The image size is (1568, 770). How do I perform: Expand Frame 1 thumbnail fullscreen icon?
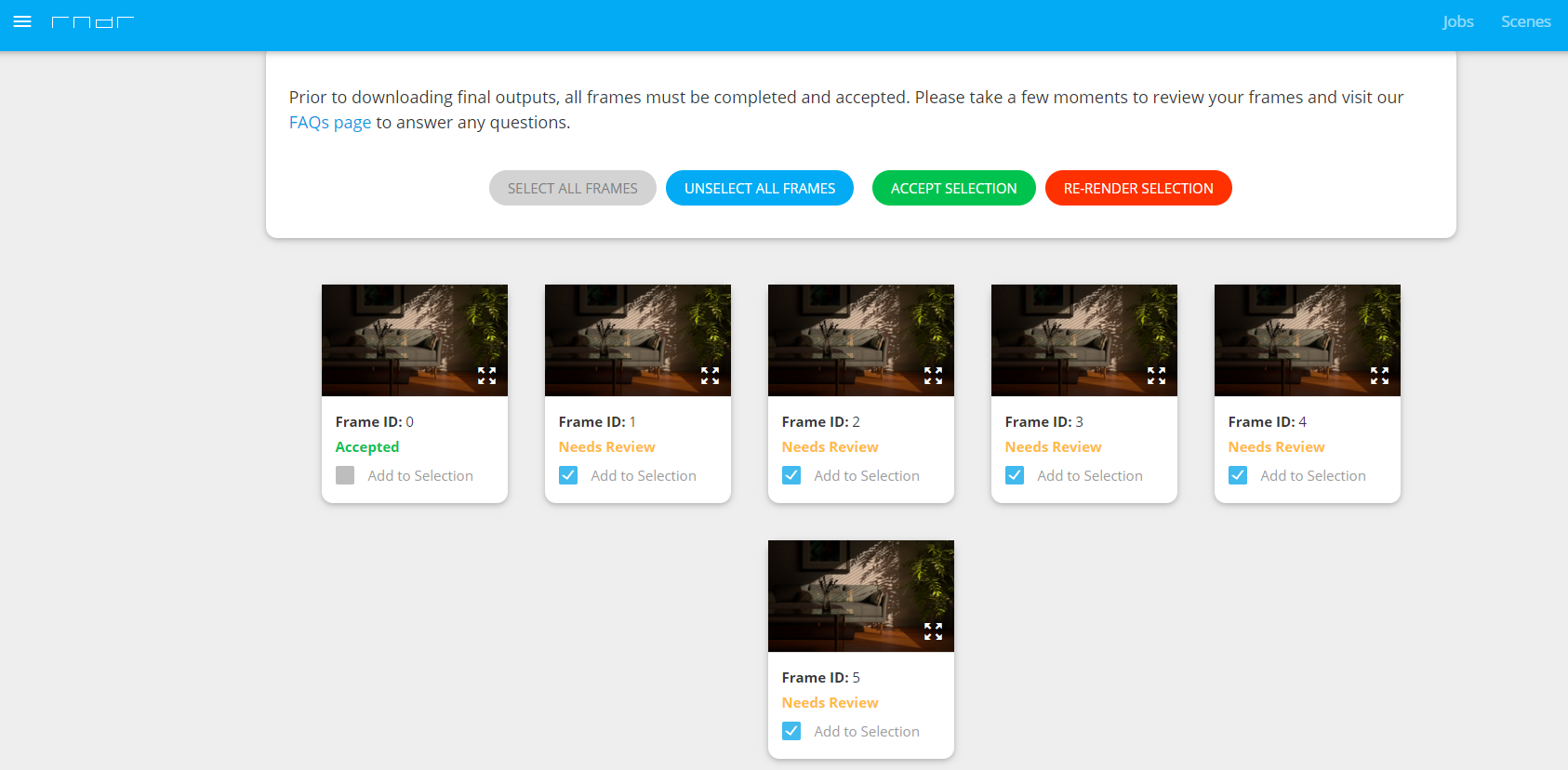coord(710,376)
